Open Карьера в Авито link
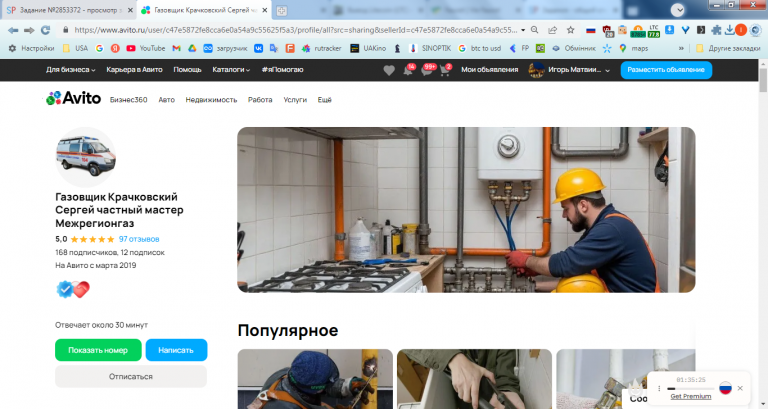 point(134,70)
